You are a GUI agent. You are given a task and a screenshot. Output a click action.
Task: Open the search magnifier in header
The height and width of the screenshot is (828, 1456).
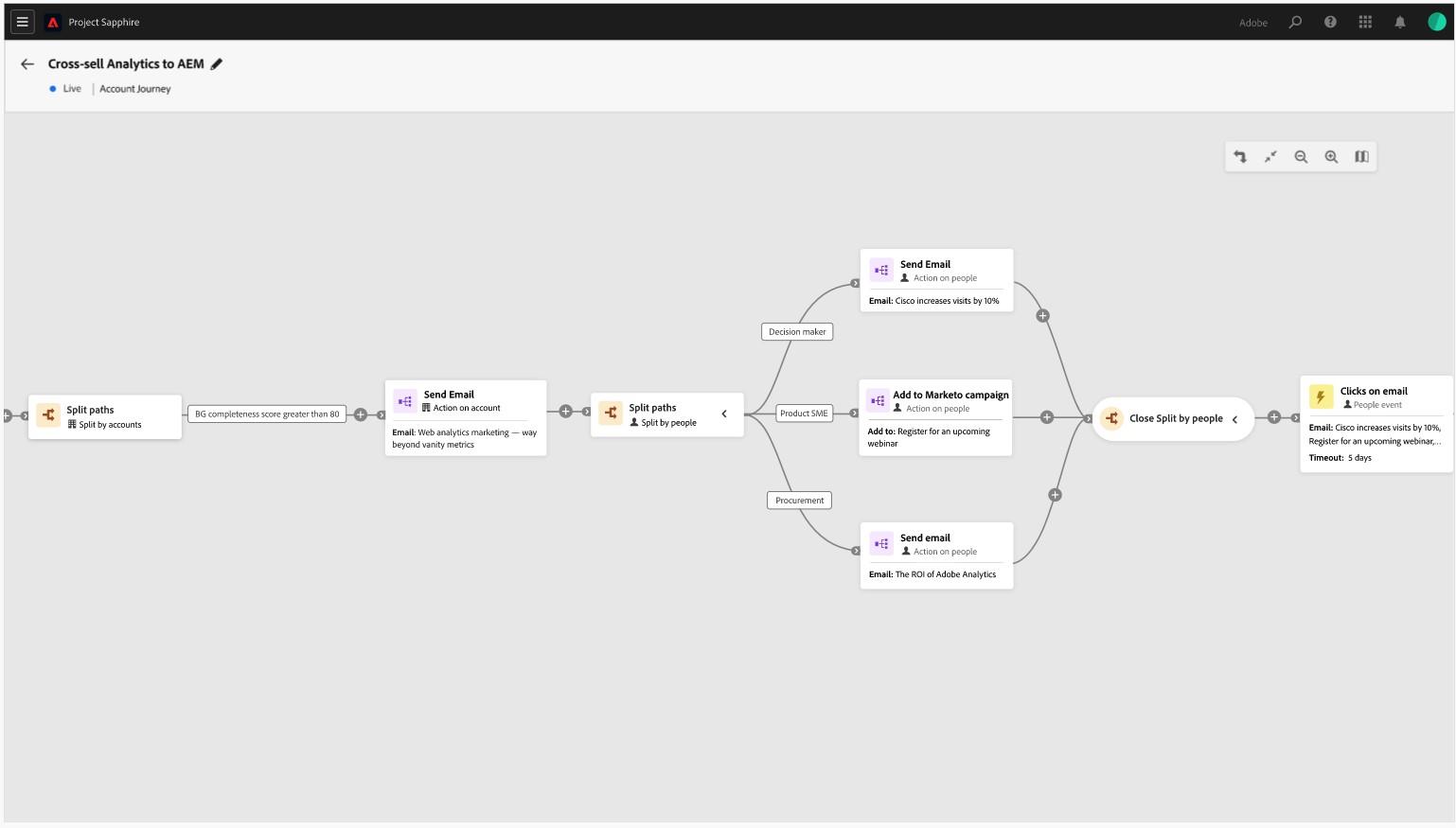[1295, 22]
